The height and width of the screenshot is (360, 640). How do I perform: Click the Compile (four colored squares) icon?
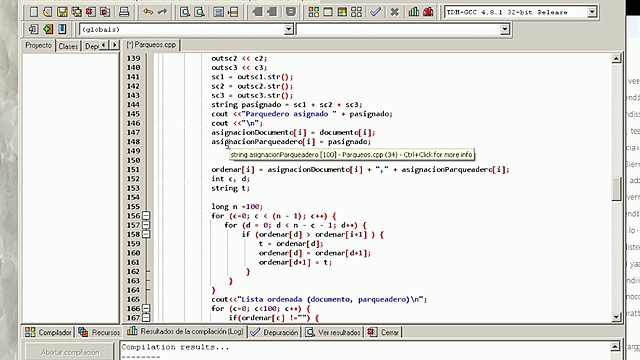[313, 12]
